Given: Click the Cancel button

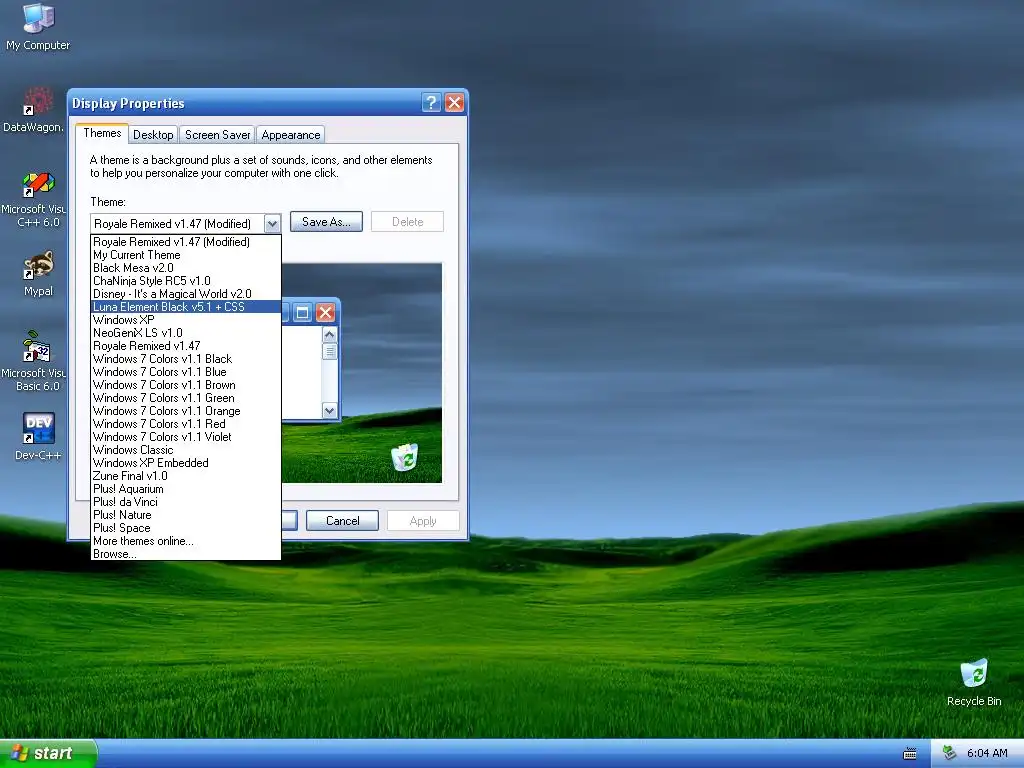Looking at the screenshot, I should coord(342,520).
